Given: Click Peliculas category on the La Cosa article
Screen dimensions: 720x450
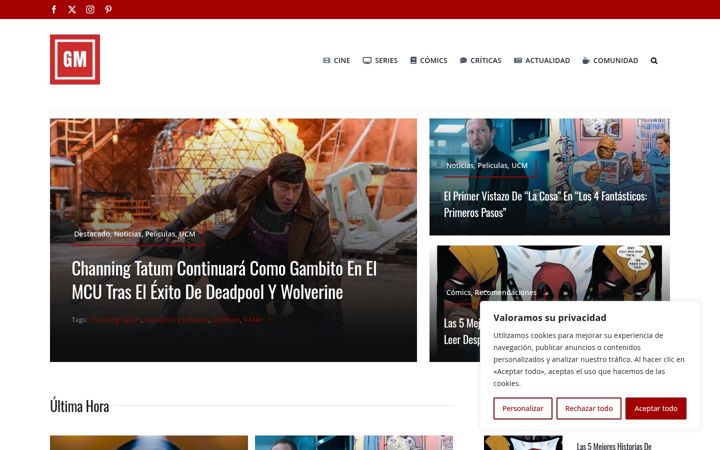Looking at the screenshot, I should [x=492, y=165].
